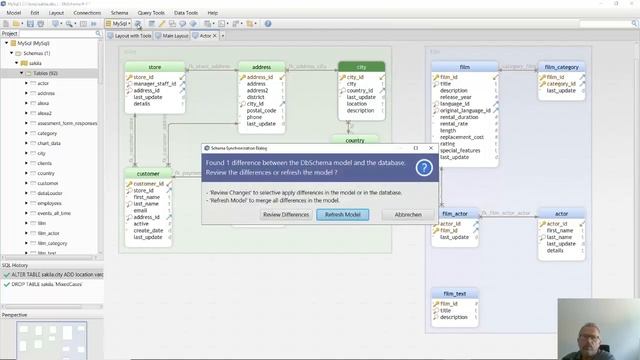Image resolution: width=640 pixels, height=360 pixels.
Task: Open the layout tabs list dropdown arrow
Action: click(223, 36)
